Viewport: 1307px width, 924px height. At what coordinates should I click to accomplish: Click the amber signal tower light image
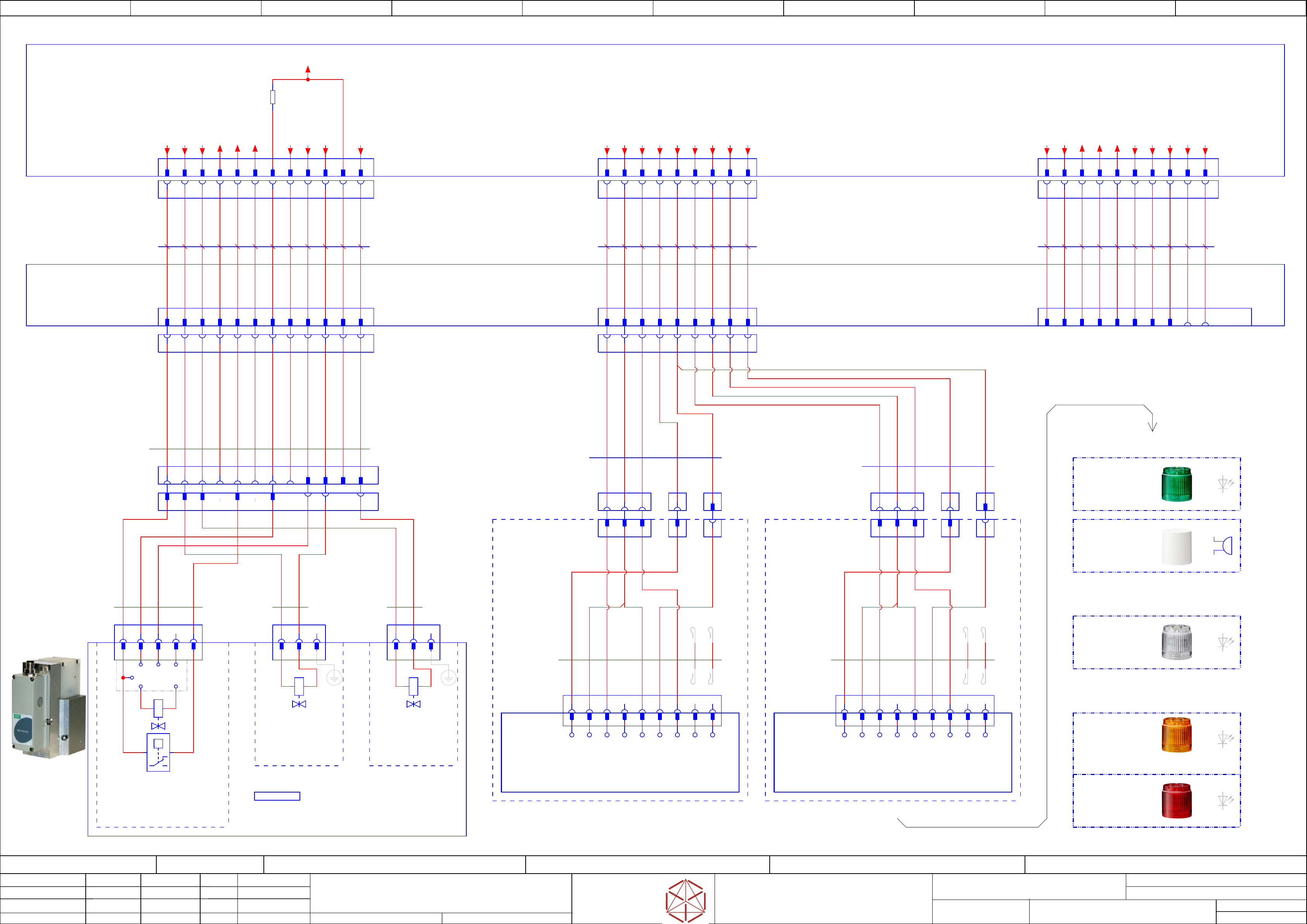[x=1176, y=735]
